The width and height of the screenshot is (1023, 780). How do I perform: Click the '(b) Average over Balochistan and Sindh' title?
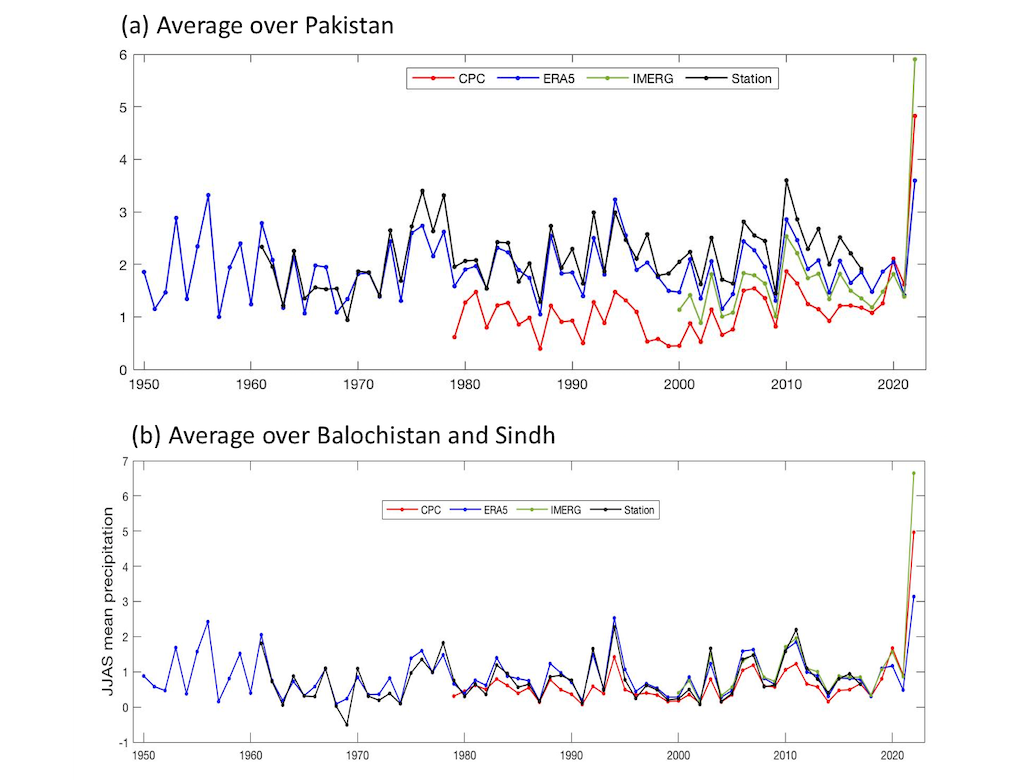(x=343, y=437)
